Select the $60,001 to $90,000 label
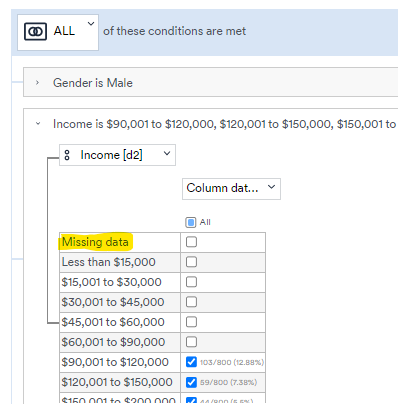The height and width of the screenshot is (404, 398). (x=113, y=342)
